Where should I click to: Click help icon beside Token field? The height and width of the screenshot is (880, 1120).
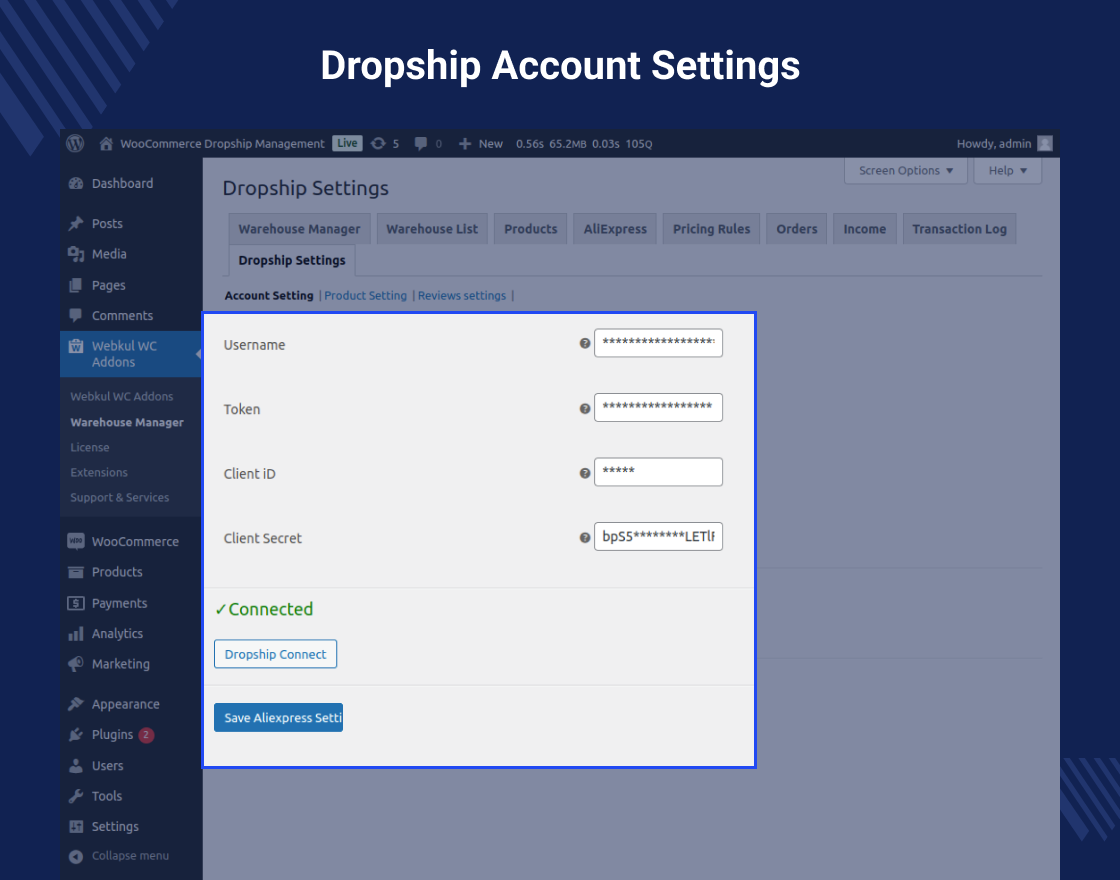coord(585,409)
